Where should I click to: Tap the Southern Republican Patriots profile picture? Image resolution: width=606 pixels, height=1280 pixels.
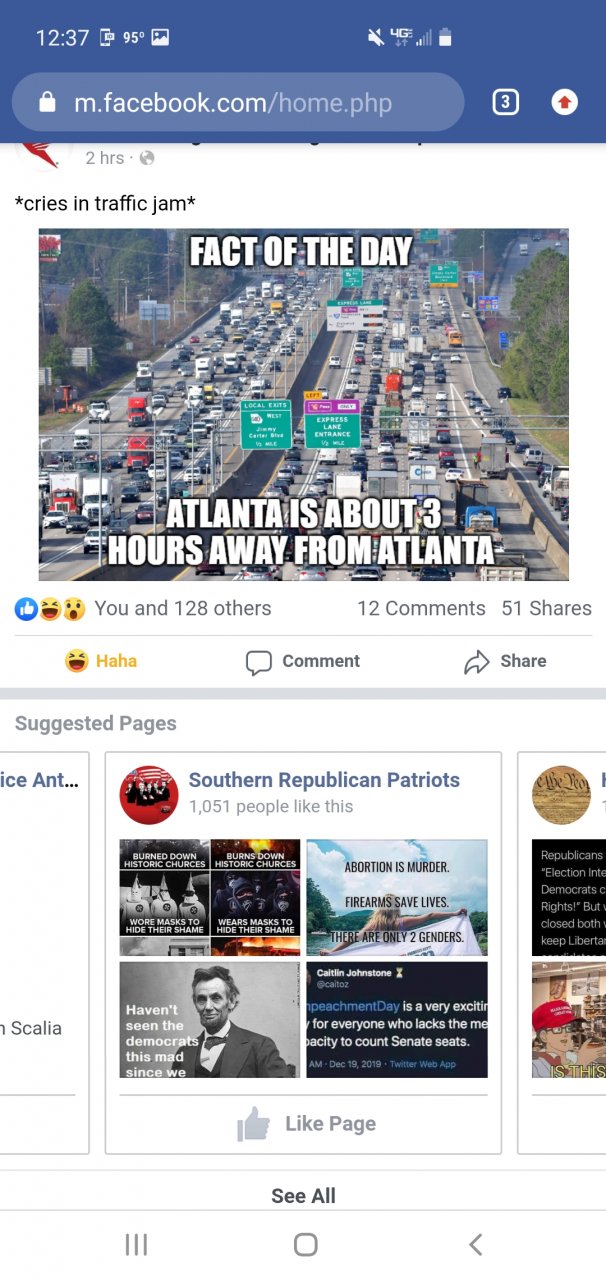(149, 795)
